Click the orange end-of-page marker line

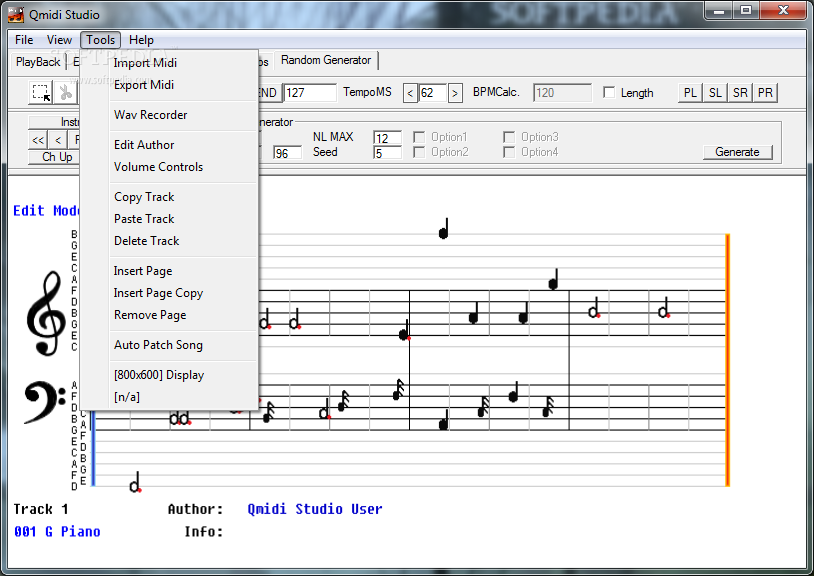[727, 360]
